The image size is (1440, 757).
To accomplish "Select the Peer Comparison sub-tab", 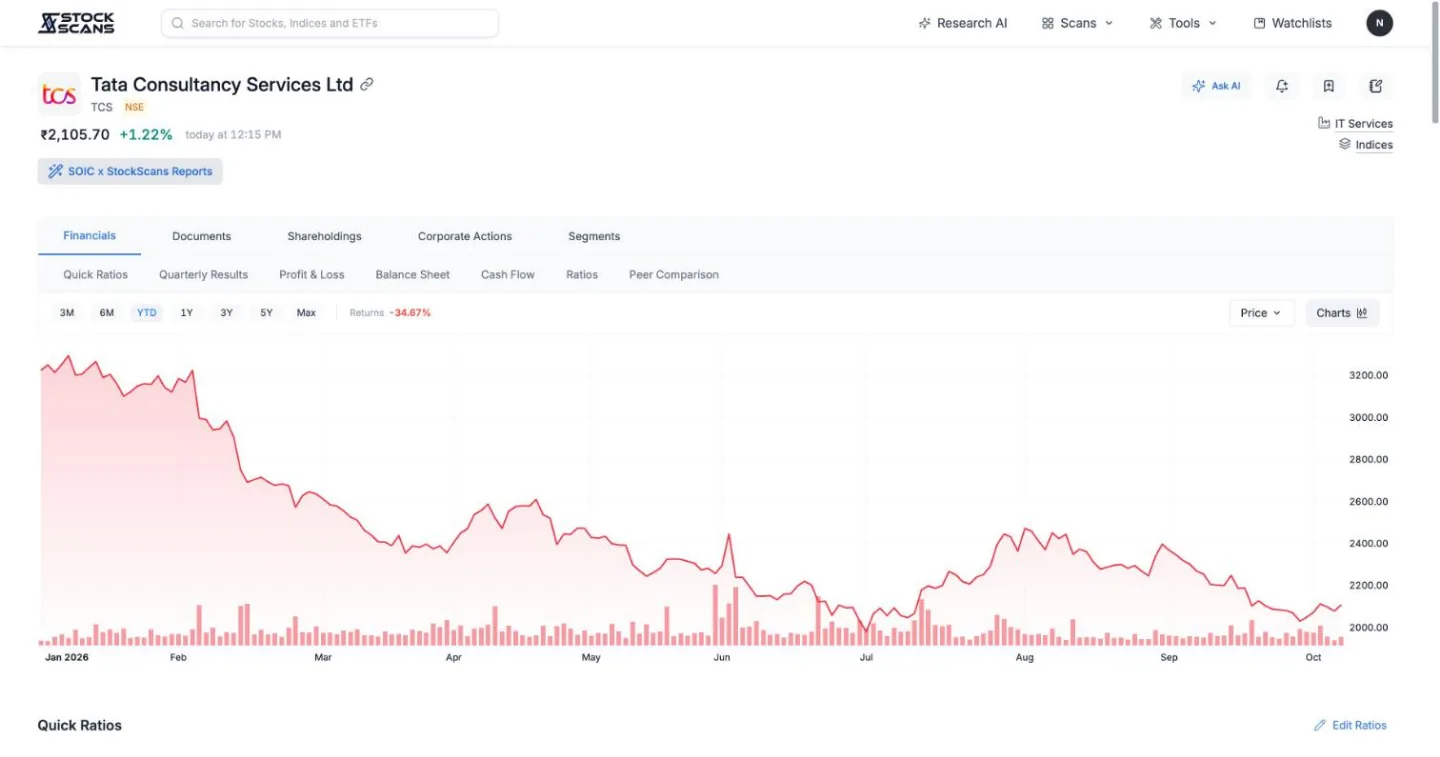I will [x=674, y=275].
